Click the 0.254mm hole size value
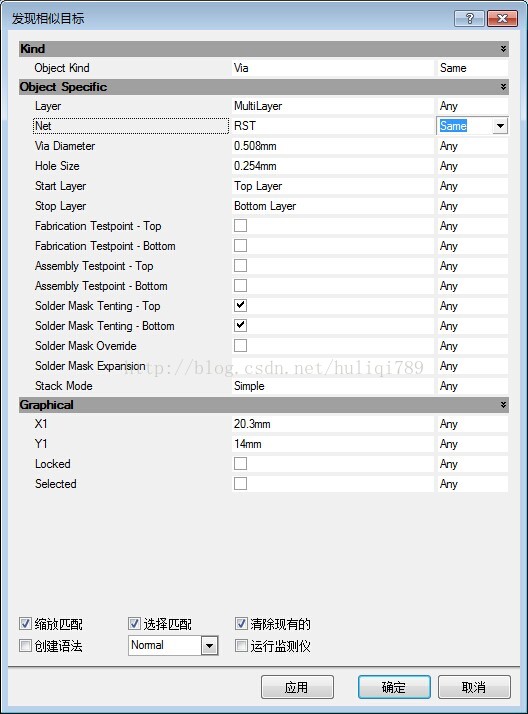Image resolution: width=528 pixels, height=714 pixels. 255,166
